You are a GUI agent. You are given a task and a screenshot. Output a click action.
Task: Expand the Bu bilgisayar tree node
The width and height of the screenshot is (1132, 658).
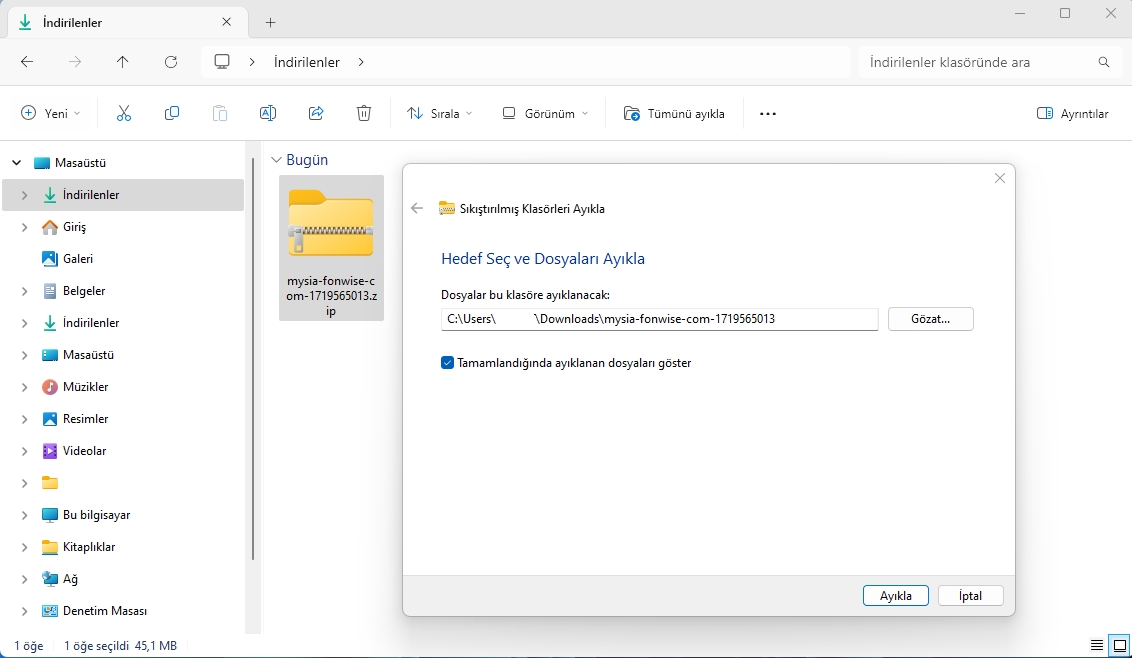[25, 515]
